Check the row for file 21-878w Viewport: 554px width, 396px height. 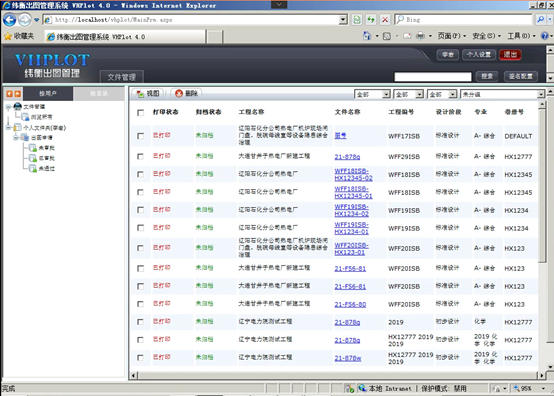(141, 357)
